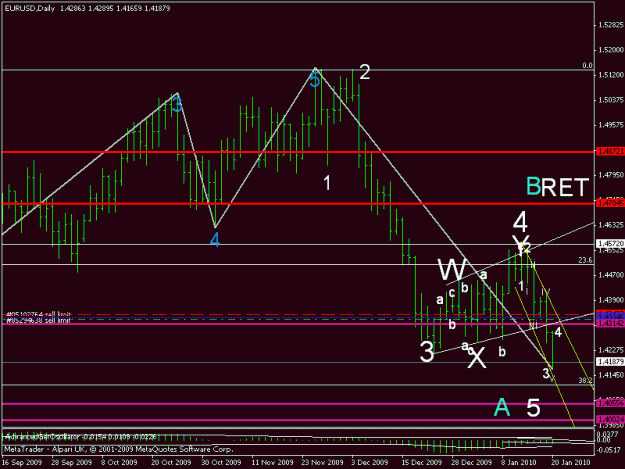Select the magenta 1.40556 price label
Screen dimensions: 625x469
611,404
